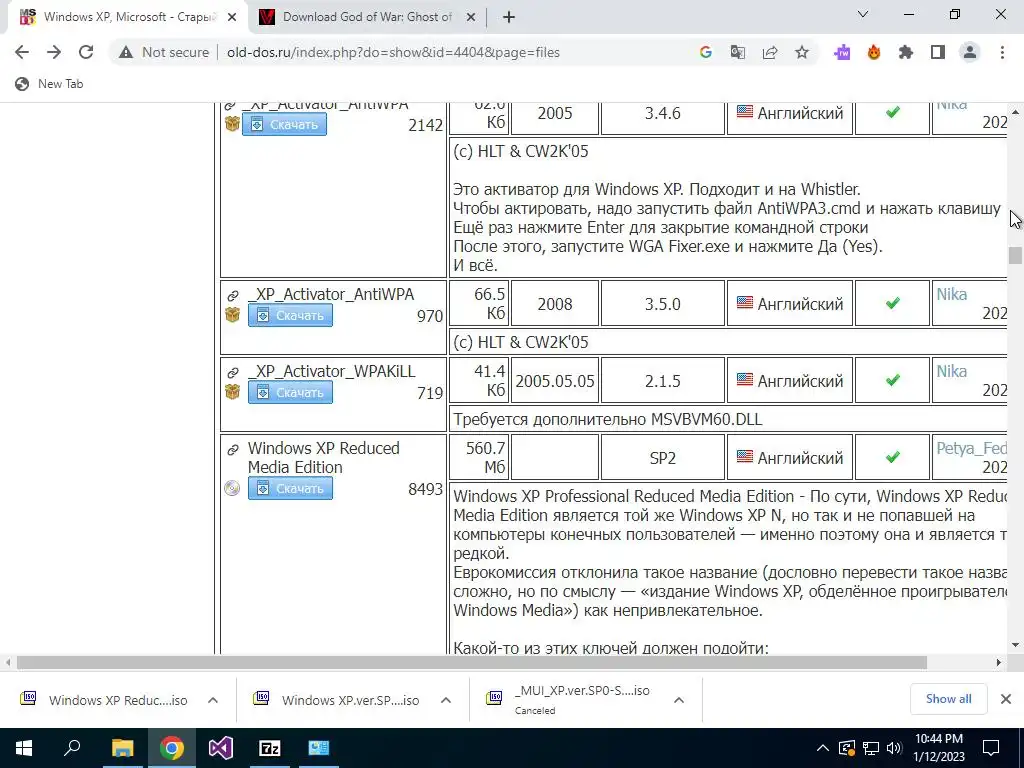Screen dimensions: 1024x768
Task: Download Windows XP Reduced Media Edition
Action: tap(290, 488)
